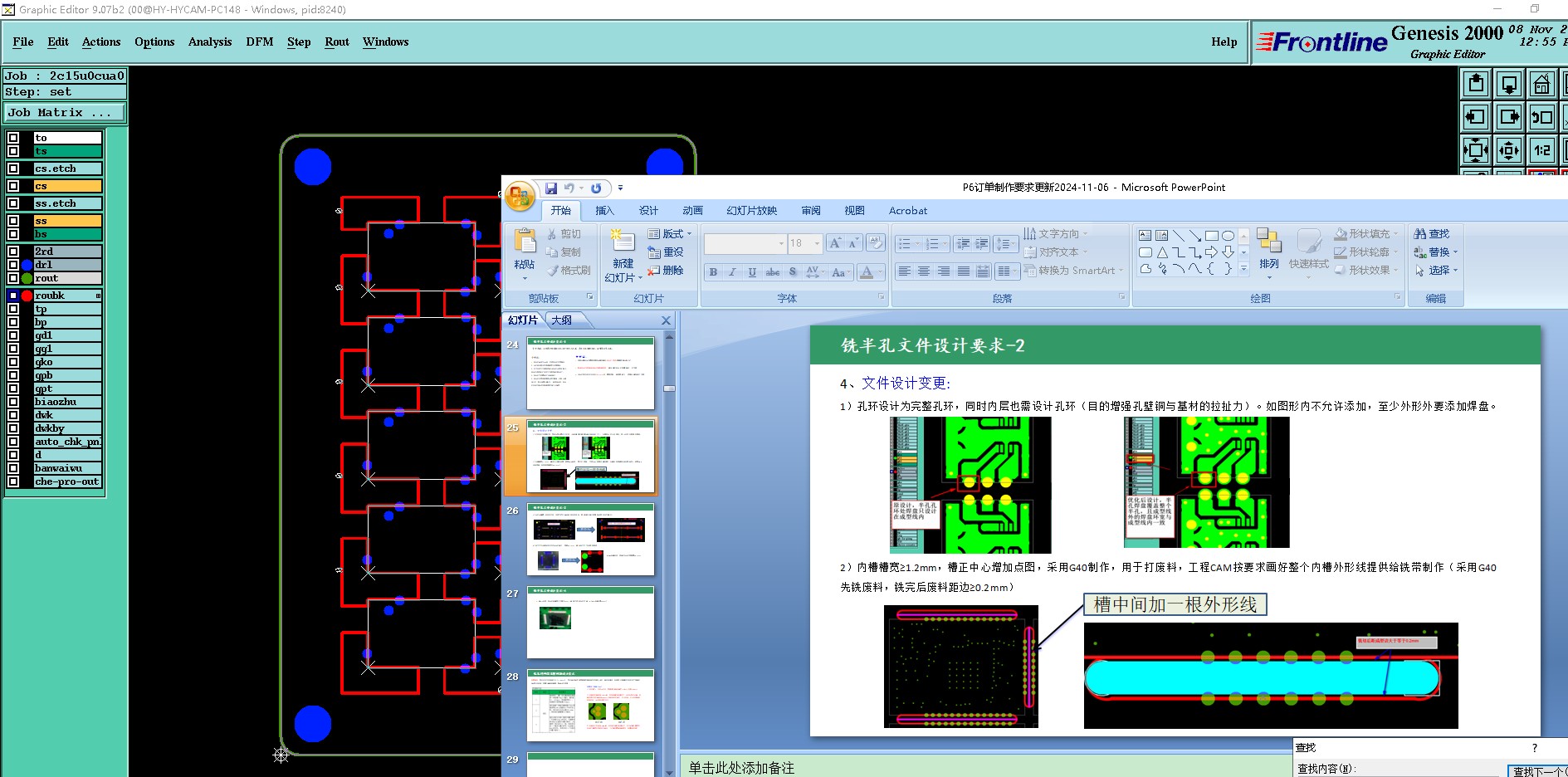This screenshot has width=1568, height=777.
Task: Click the red color dot on roubk layer
Action: (x=27, y=296)
